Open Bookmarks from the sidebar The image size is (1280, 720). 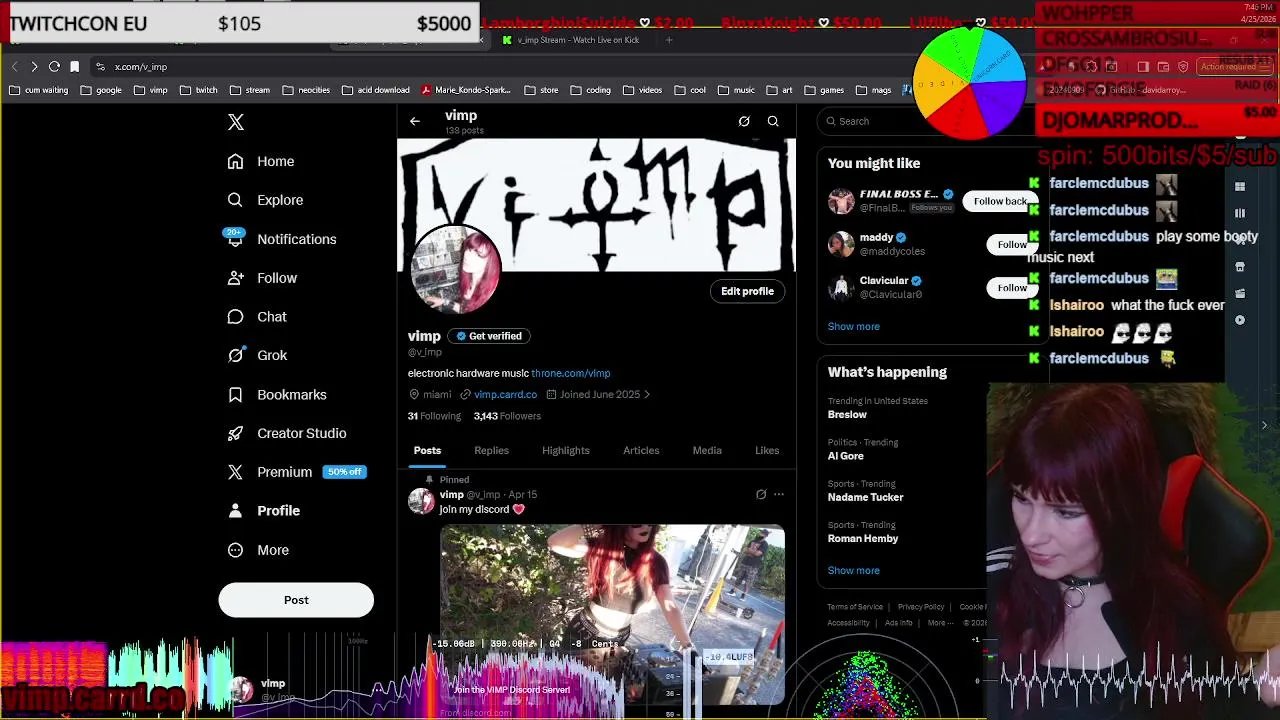tap(277, 394)
